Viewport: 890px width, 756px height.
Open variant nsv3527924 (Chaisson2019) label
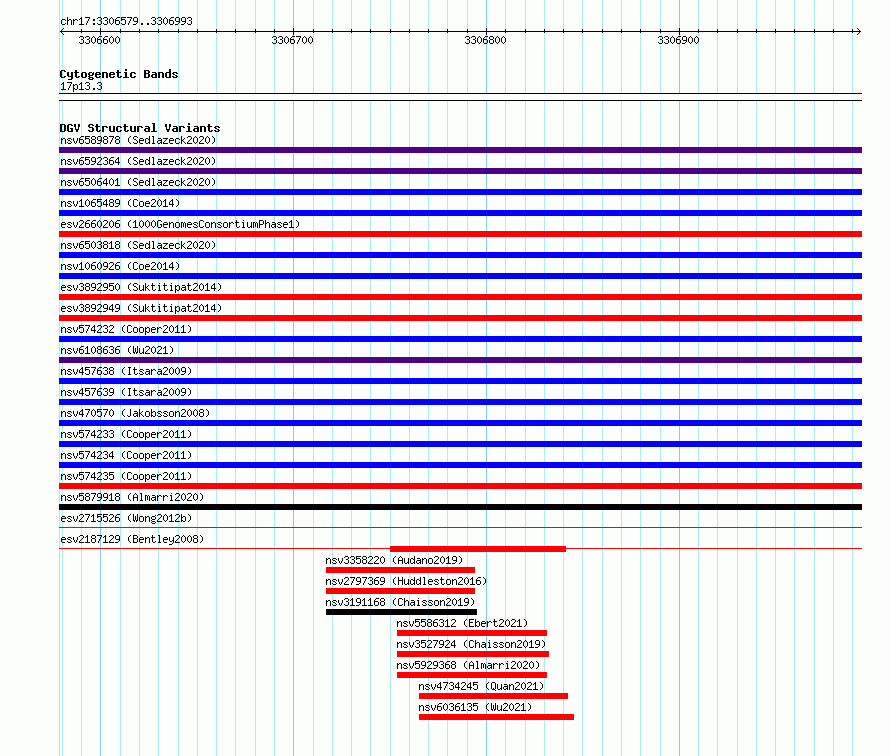471,644
